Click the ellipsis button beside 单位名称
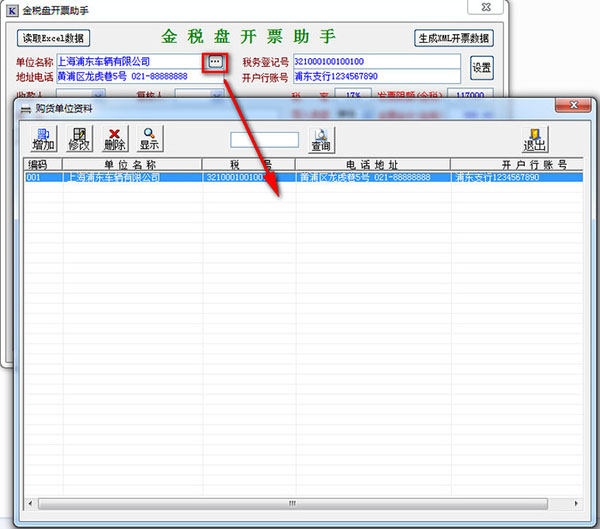Image resolution: width=600 pixels, height=529 pixels. point(214,62)
